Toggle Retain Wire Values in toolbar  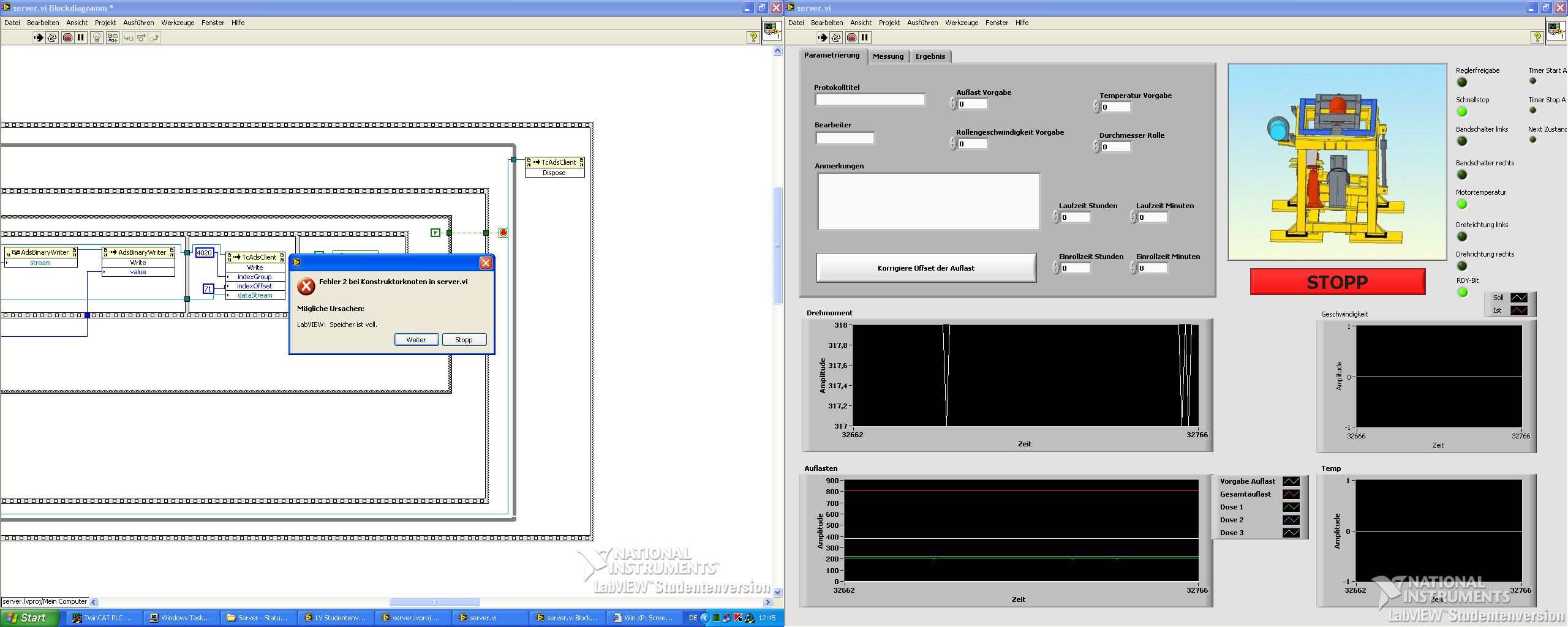[x=113, y=38]
